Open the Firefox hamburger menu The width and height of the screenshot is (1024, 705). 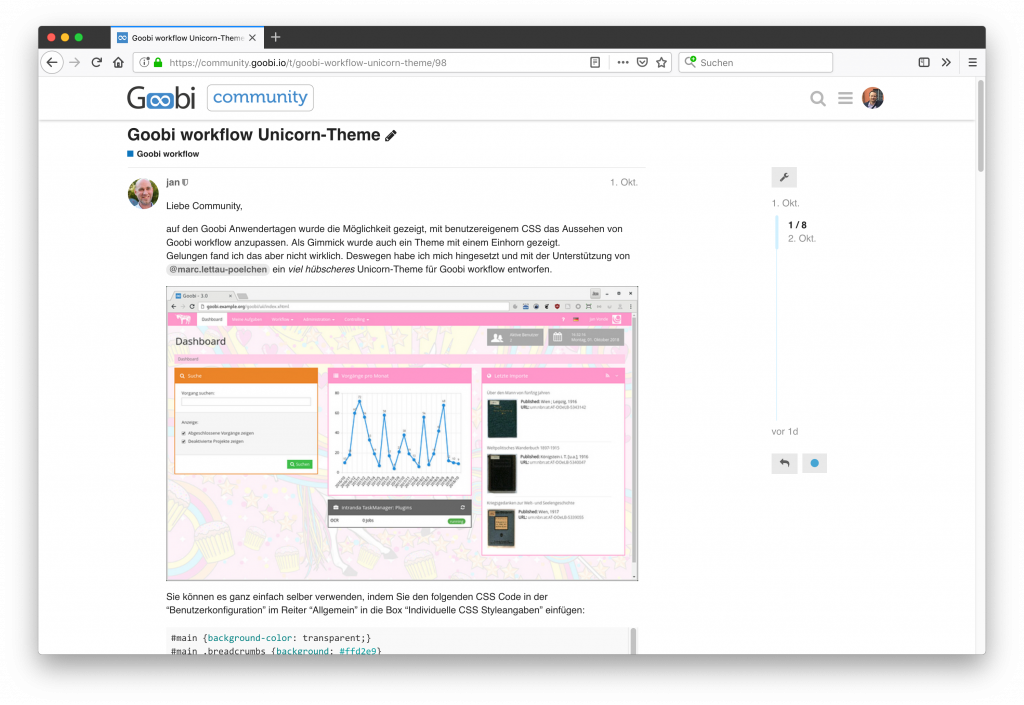click(x=972, y=63)
